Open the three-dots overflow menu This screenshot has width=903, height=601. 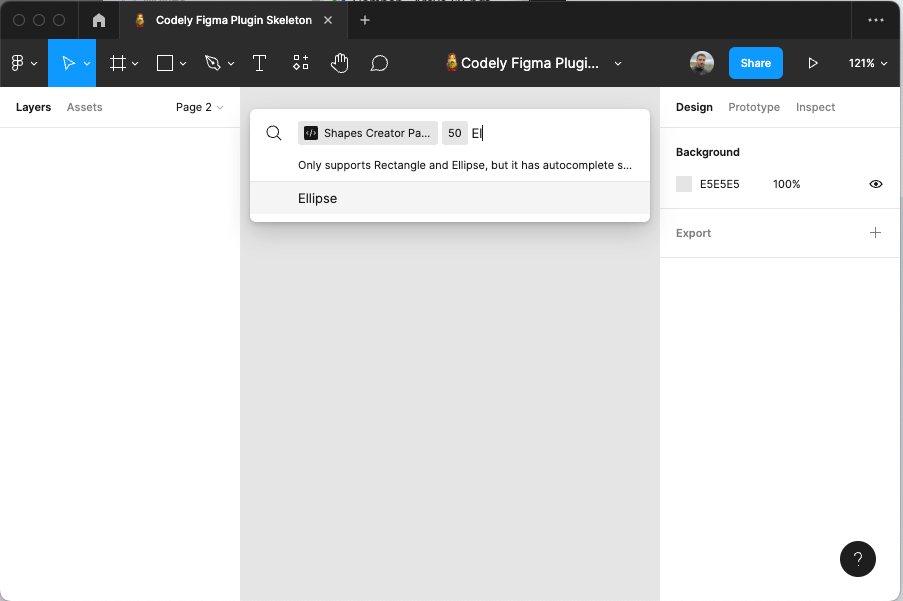pos(876,20)
